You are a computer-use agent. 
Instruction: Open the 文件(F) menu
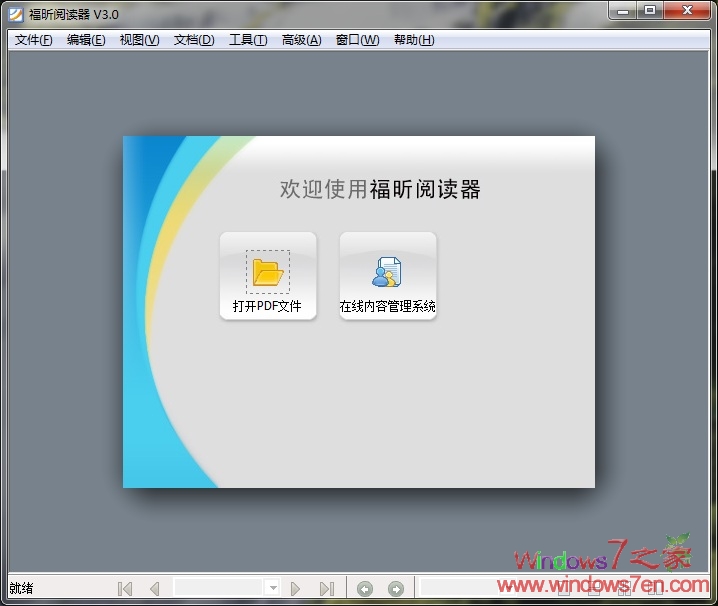pos(33,40)
